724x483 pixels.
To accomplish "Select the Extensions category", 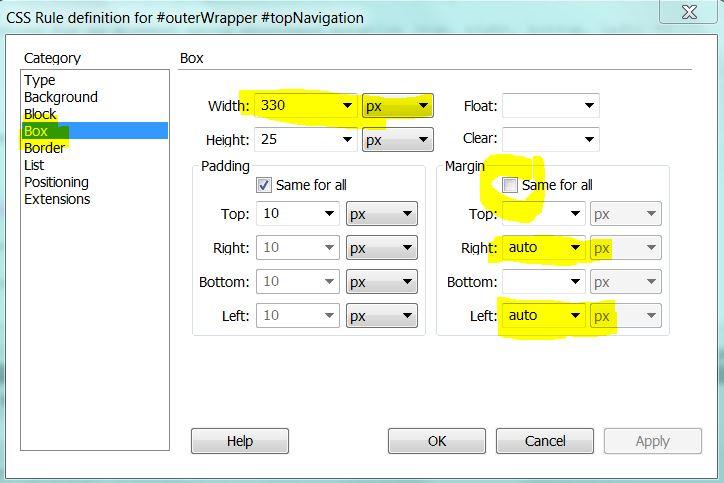I will tap(57, 199).
